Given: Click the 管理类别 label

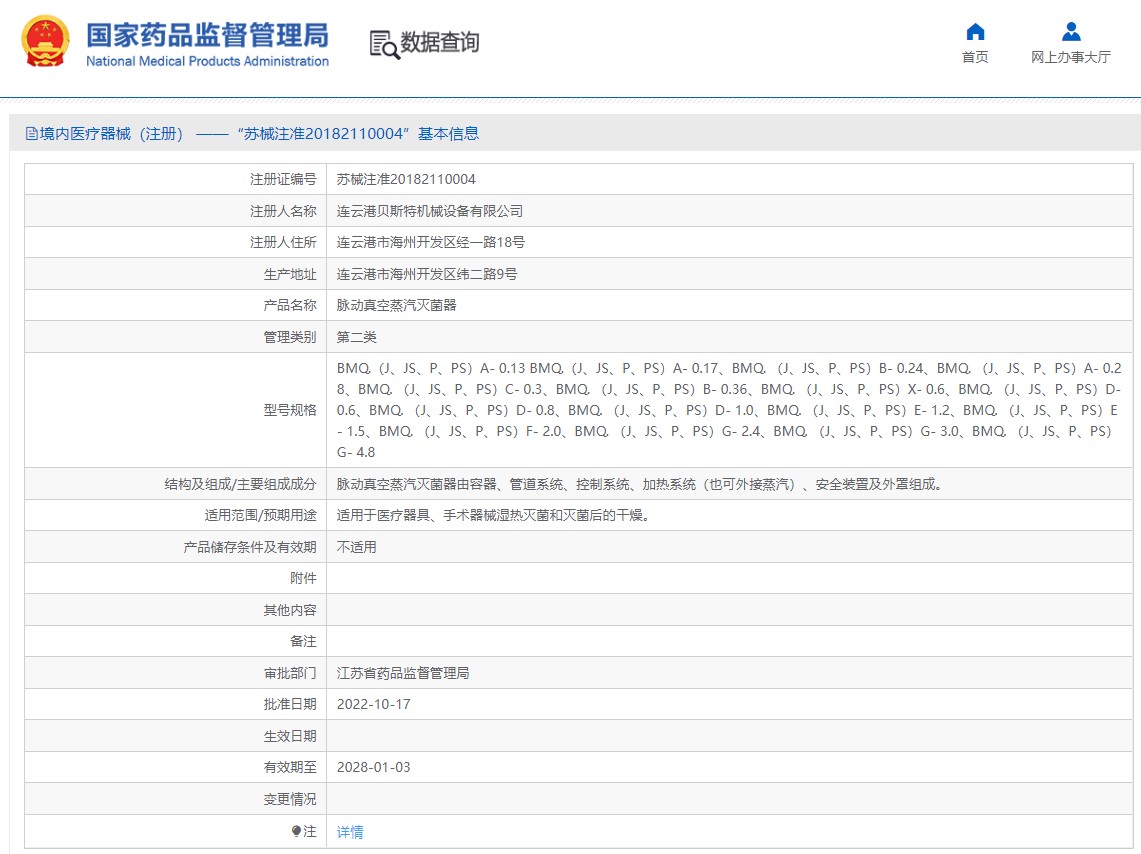Looking at the screenshot, I should (x=290, y=337).
